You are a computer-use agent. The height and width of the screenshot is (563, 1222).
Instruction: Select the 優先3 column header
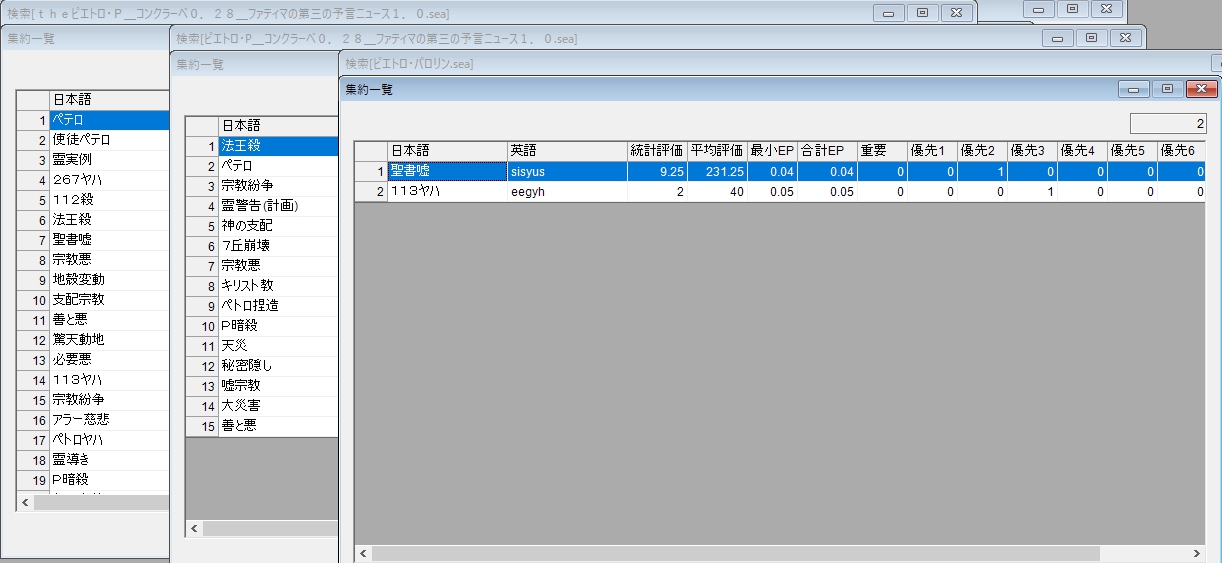click(1031, 151)
